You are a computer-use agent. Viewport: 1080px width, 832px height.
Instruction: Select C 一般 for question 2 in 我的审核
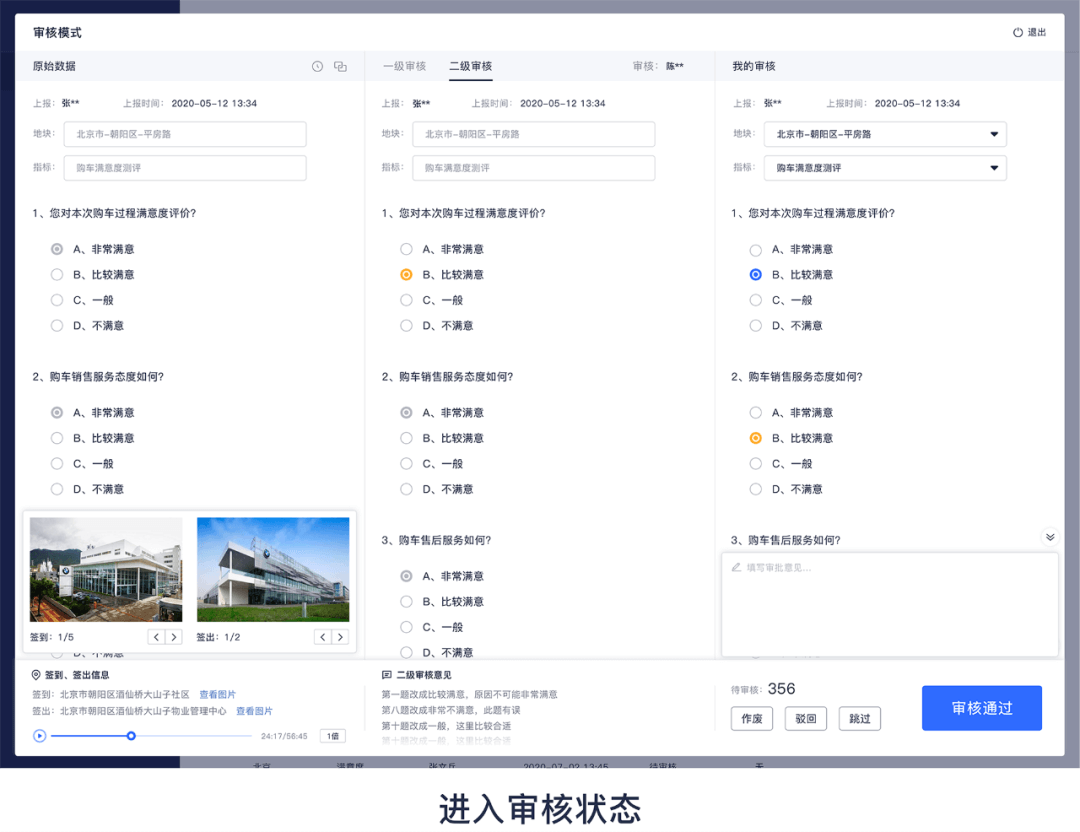pyautogui.click(x=756, y=464)
